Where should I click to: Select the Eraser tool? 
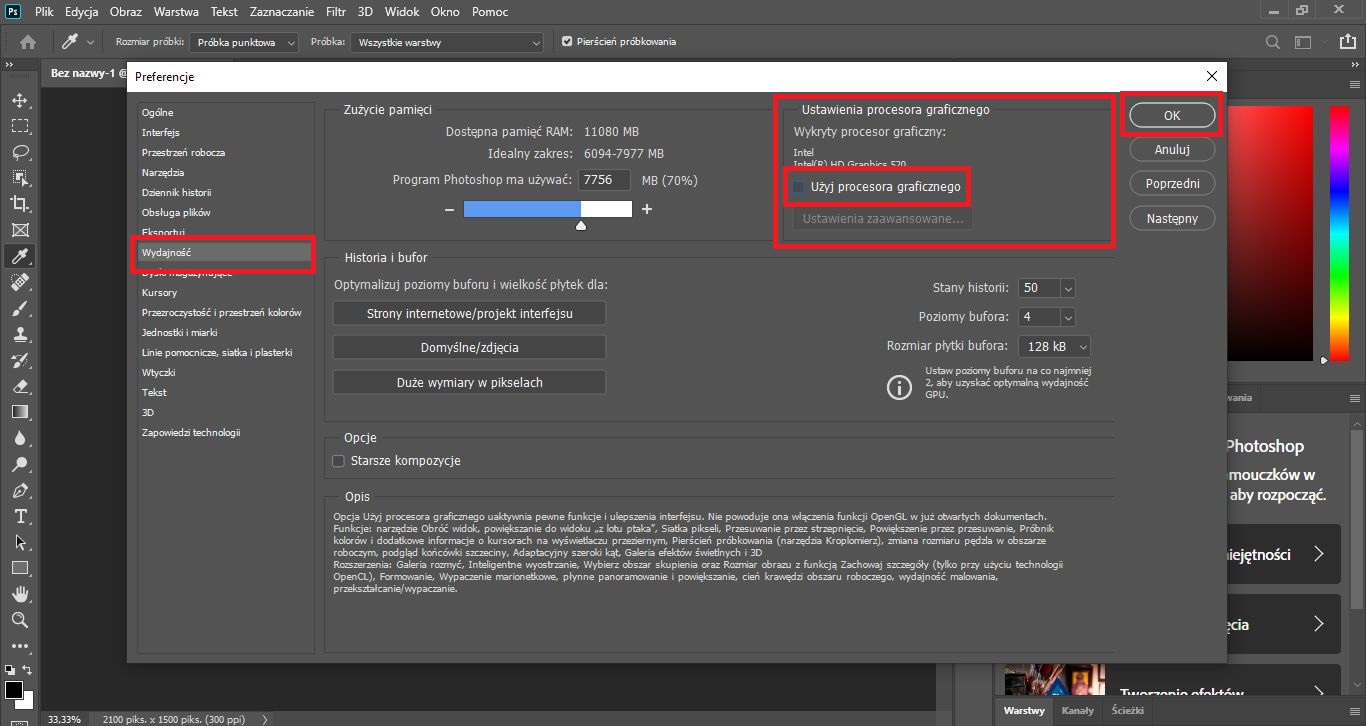point(19,386)
